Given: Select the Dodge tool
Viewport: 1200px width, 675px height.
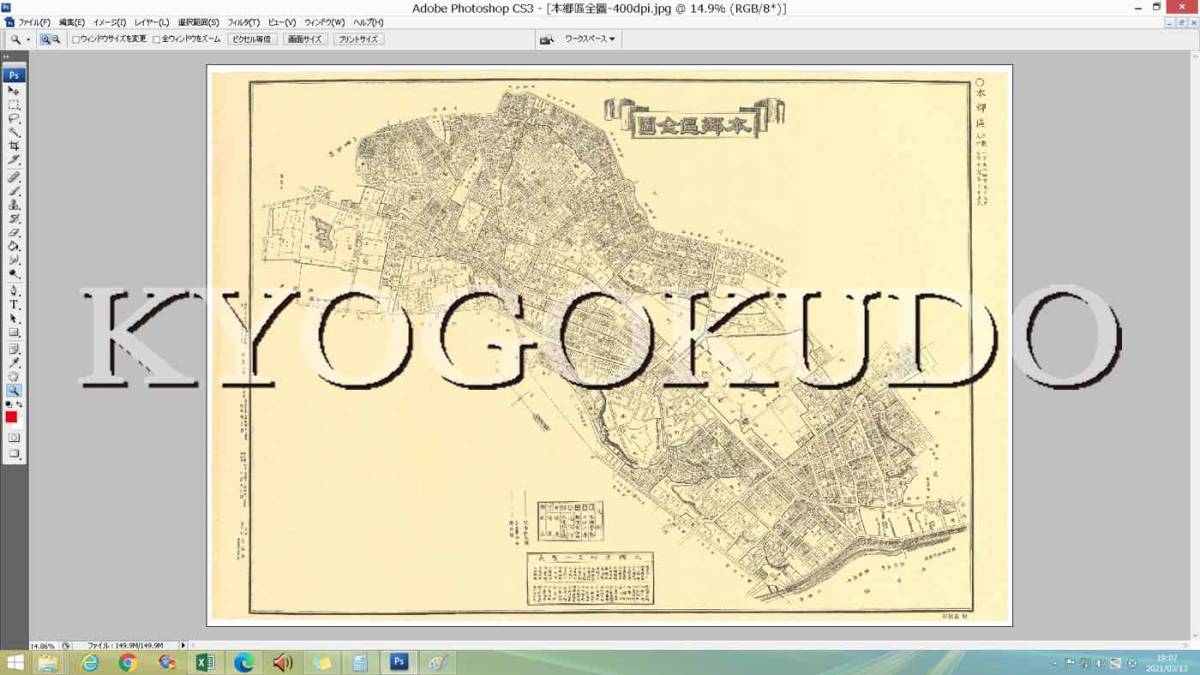Looking at the screenshot, I should [x=14, y=274].
